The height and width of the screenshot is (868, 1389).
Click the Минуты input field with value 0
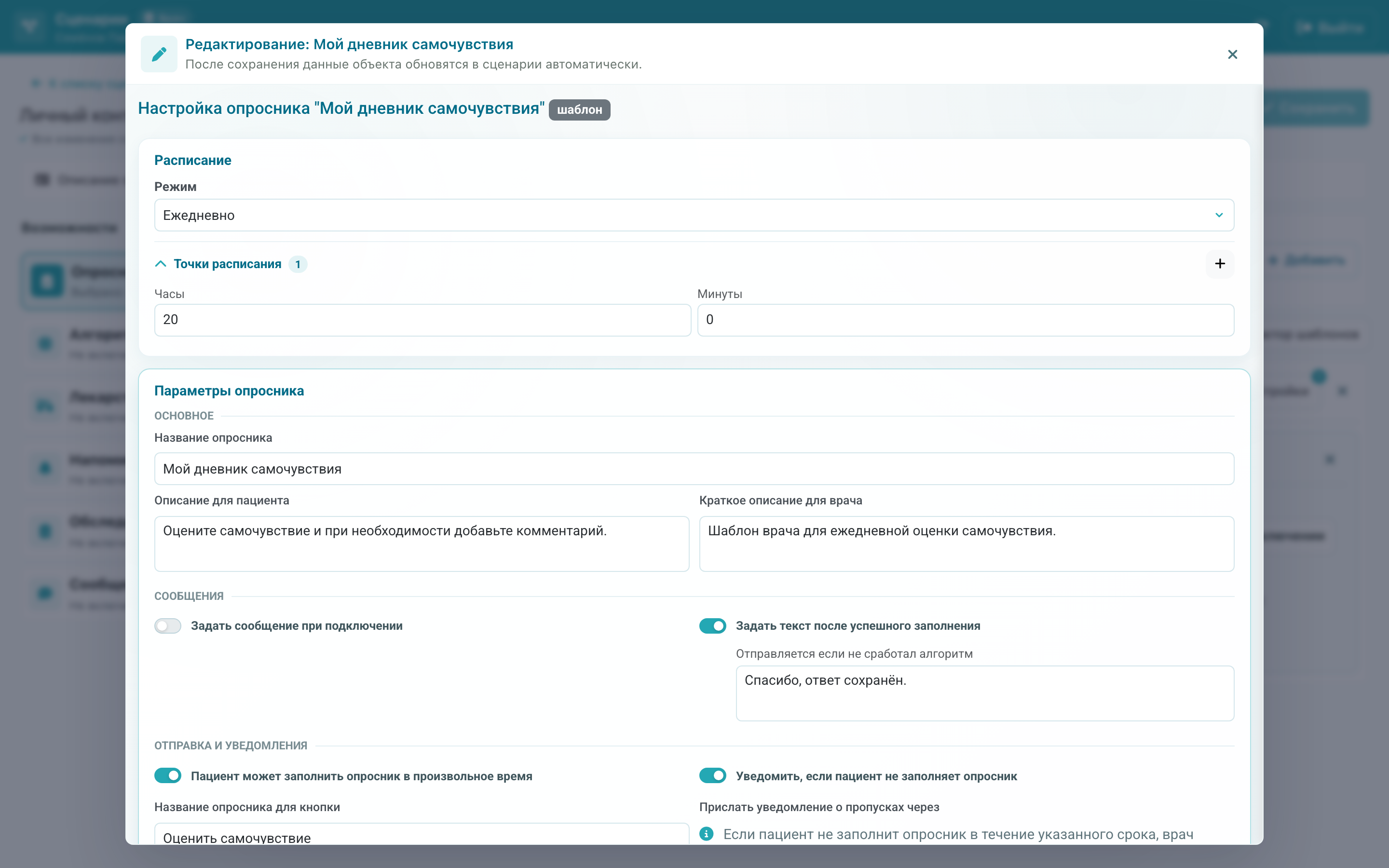click(966, 320)
